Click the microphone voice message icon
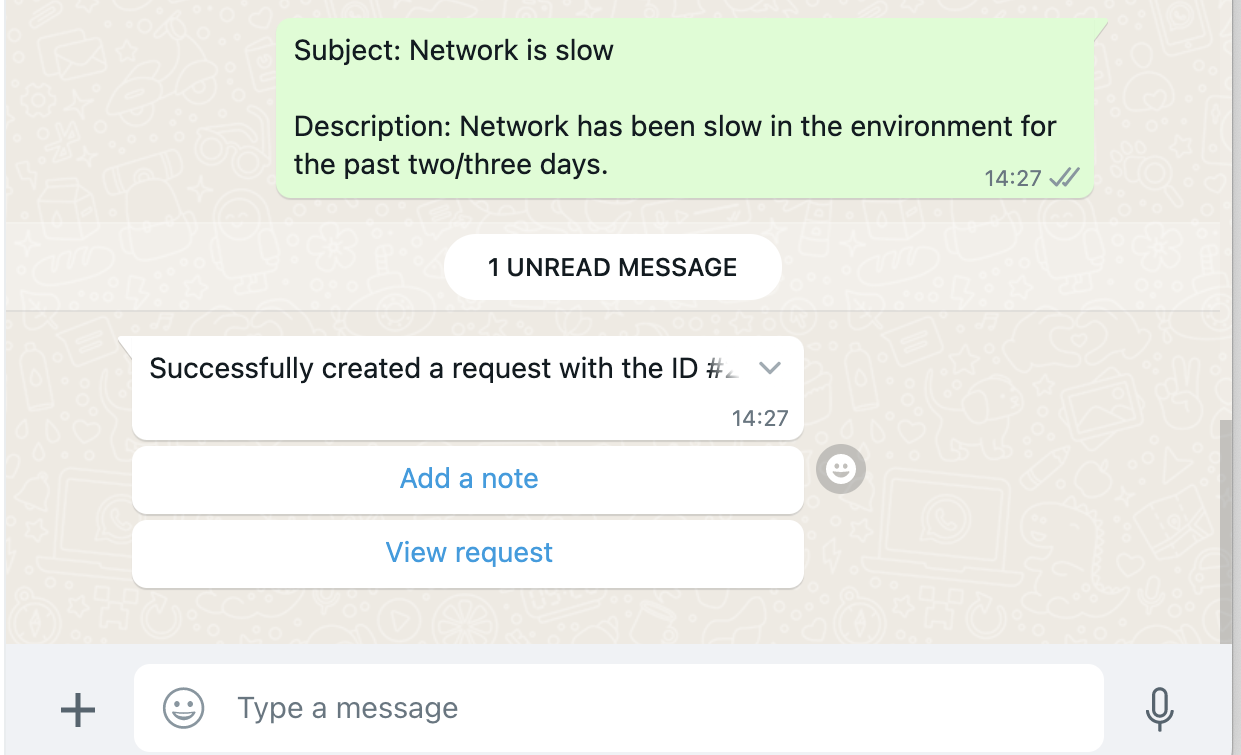1241x755 pixels. click(x=1159, y=709)
